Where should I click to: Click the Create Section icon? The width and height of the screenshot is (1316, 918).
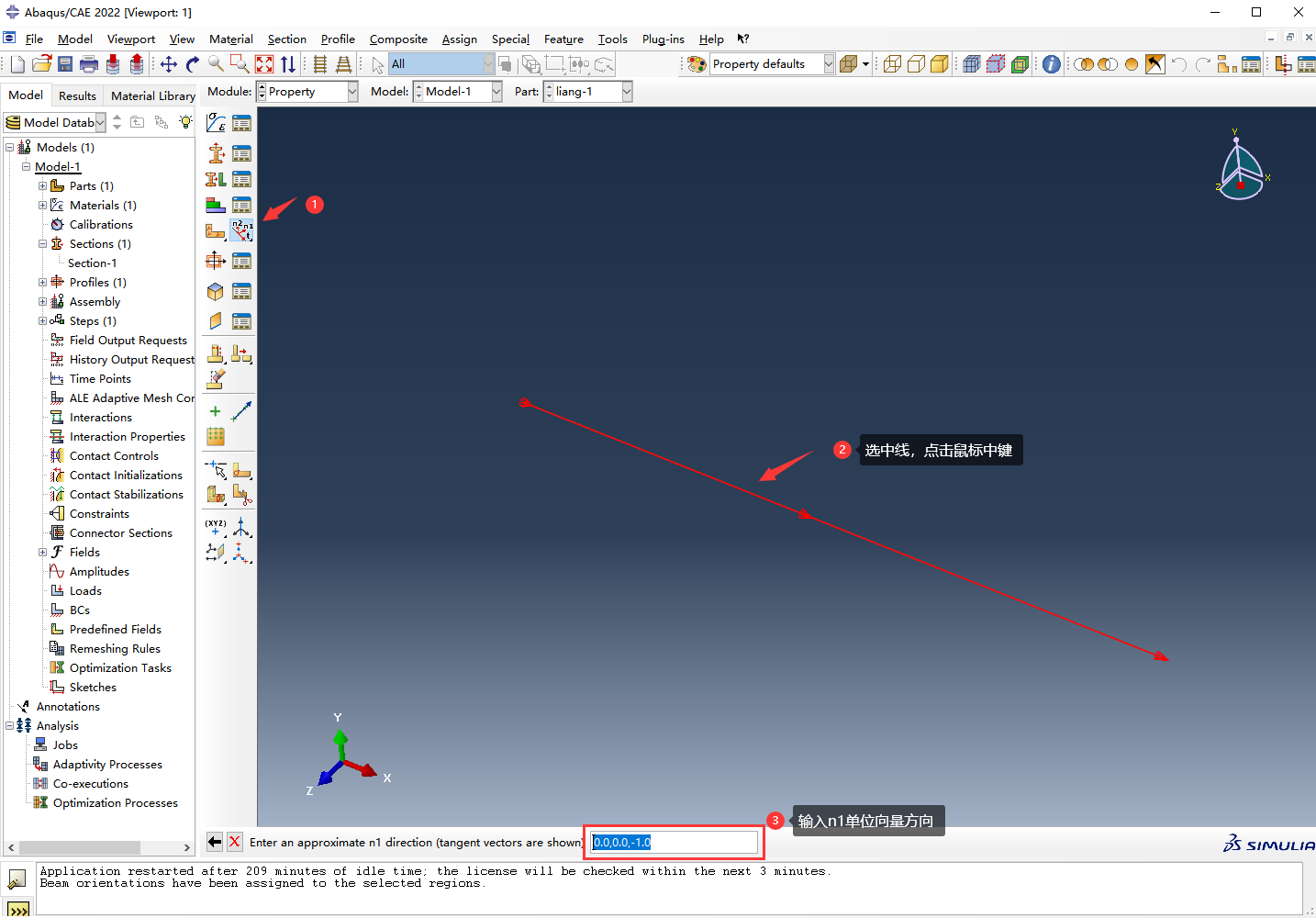(x=216, y=152)
